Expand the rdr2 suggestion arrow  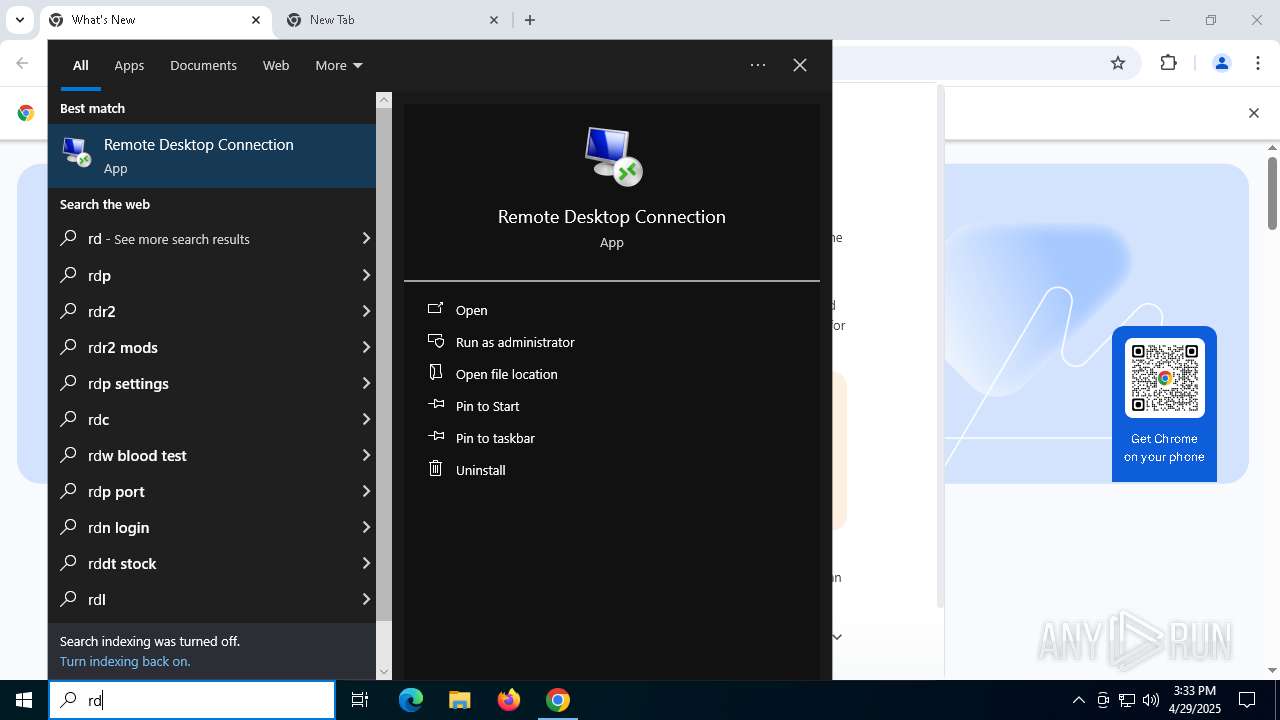[366, 311]
